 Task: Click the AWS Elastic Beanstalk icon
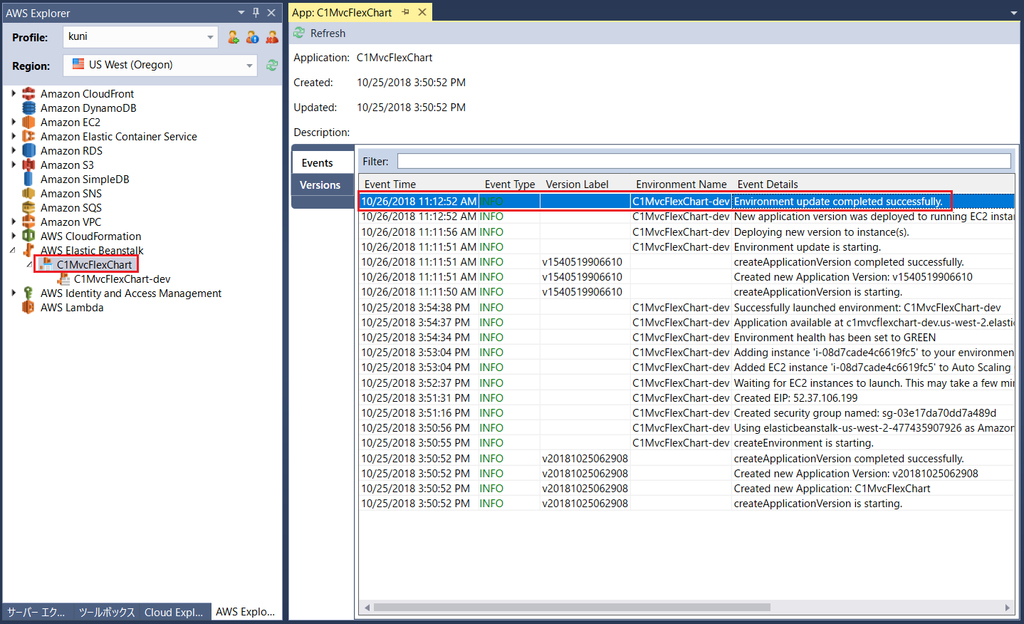pyautogui.click(x=29, y=251)
